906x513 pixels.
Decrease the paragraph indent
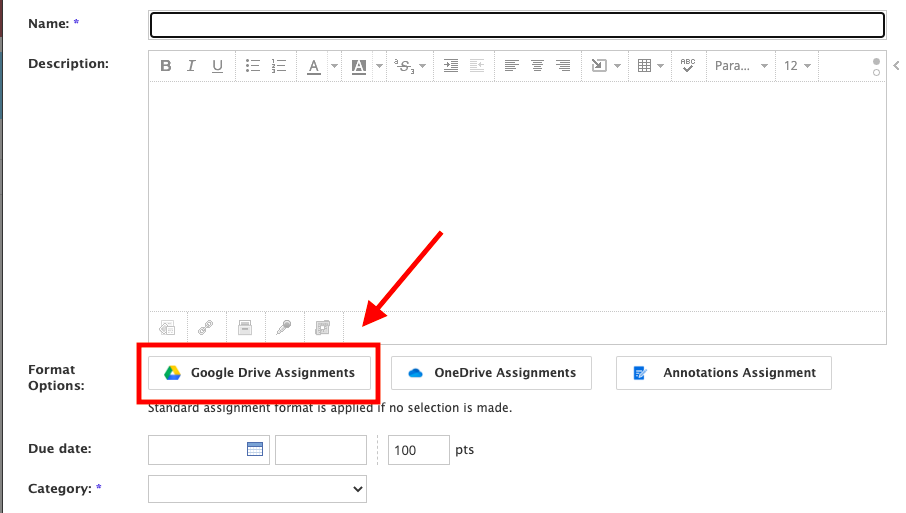click(x=477, y=66)
